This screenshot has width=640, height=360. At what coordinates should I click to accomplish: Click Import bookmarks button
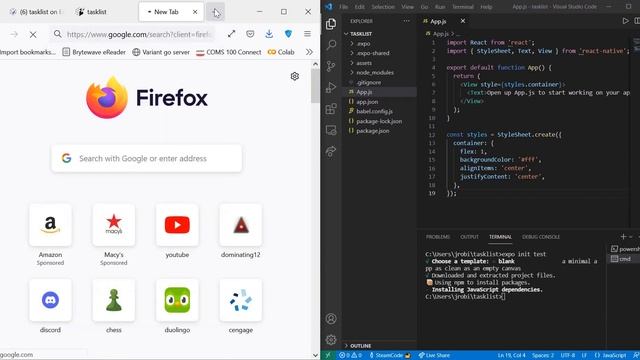tap(27, 52)
